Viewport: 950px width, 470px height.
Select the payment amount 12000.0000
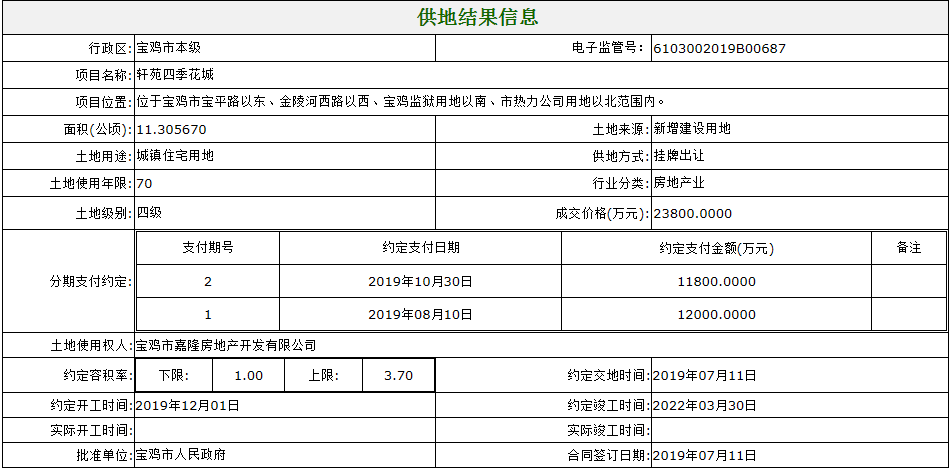coord(716,314)
